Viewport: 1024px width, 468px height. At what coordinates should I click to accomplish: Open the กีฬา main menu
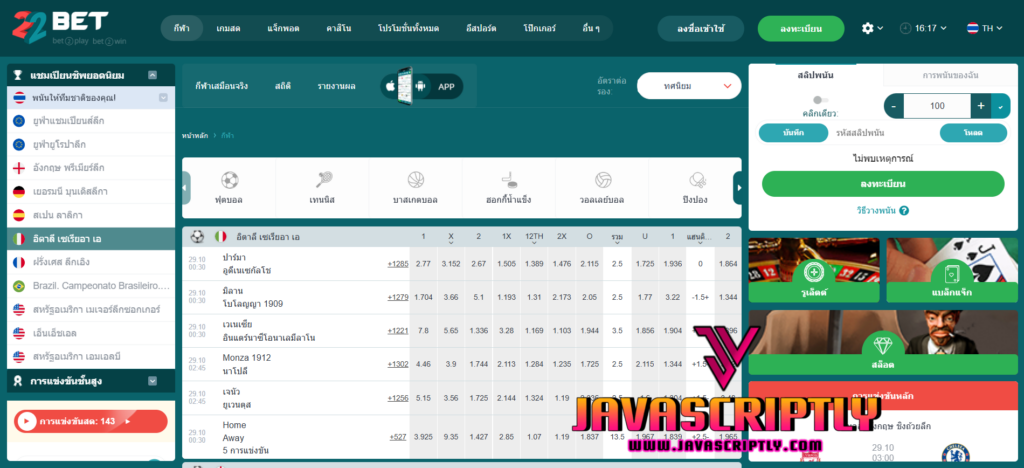(182, 28)
